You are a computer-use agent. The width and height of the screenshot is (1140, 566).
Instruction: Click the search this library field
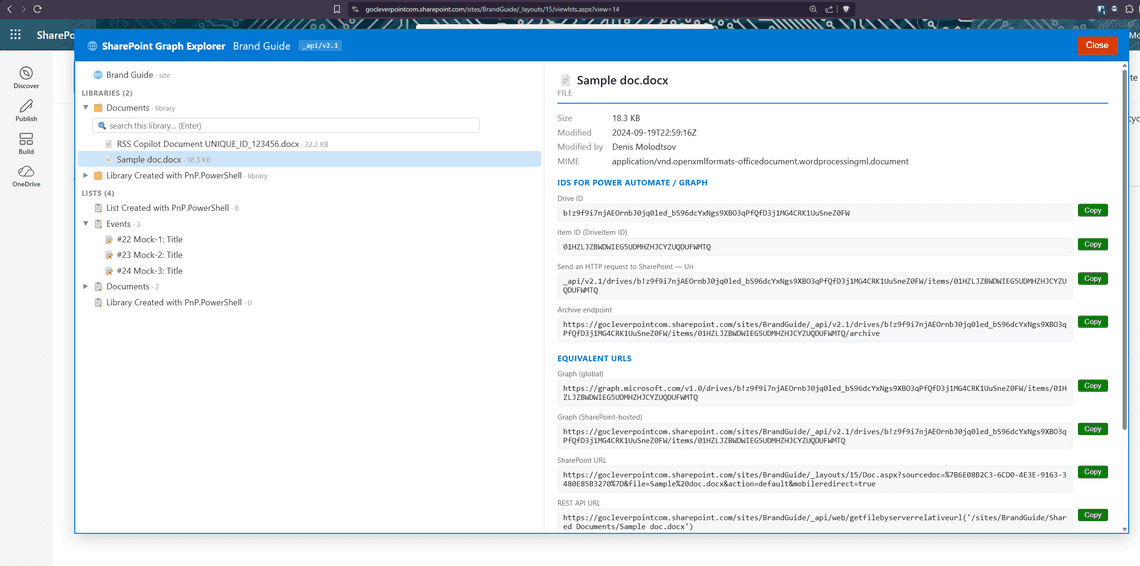click(286, 126)
